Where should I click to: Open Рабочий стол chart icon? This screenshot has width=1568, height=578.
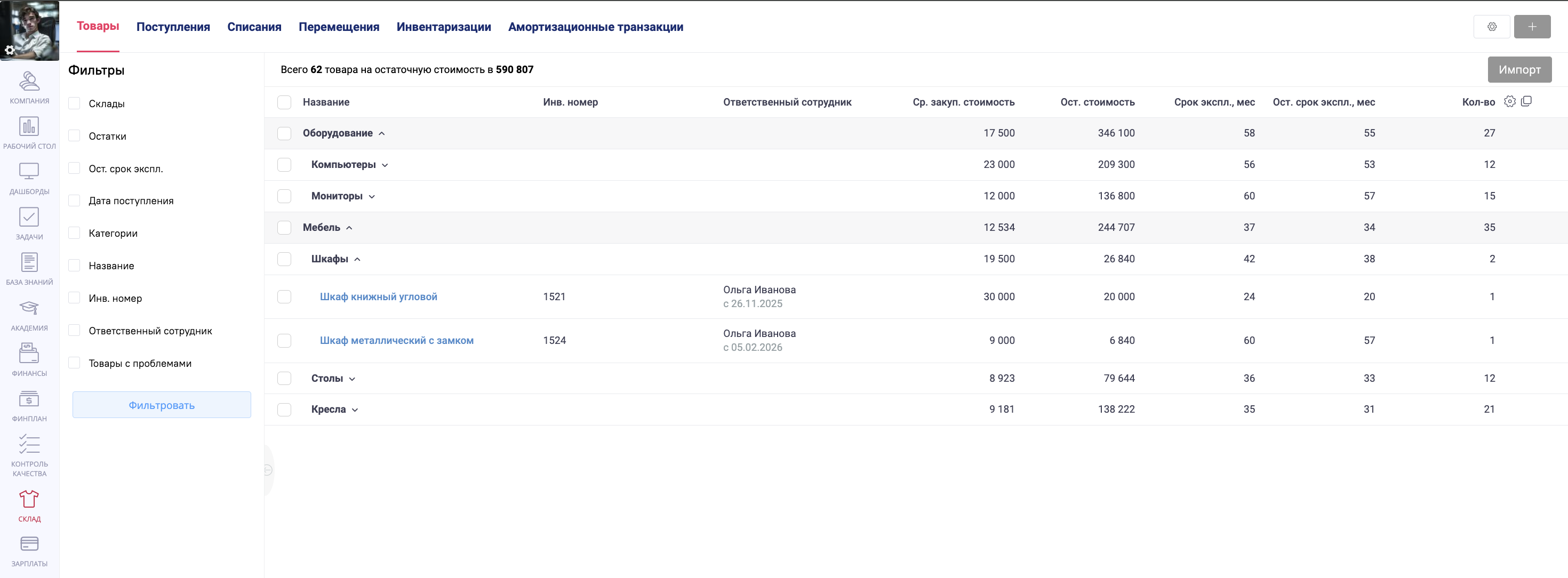(29, 126)
